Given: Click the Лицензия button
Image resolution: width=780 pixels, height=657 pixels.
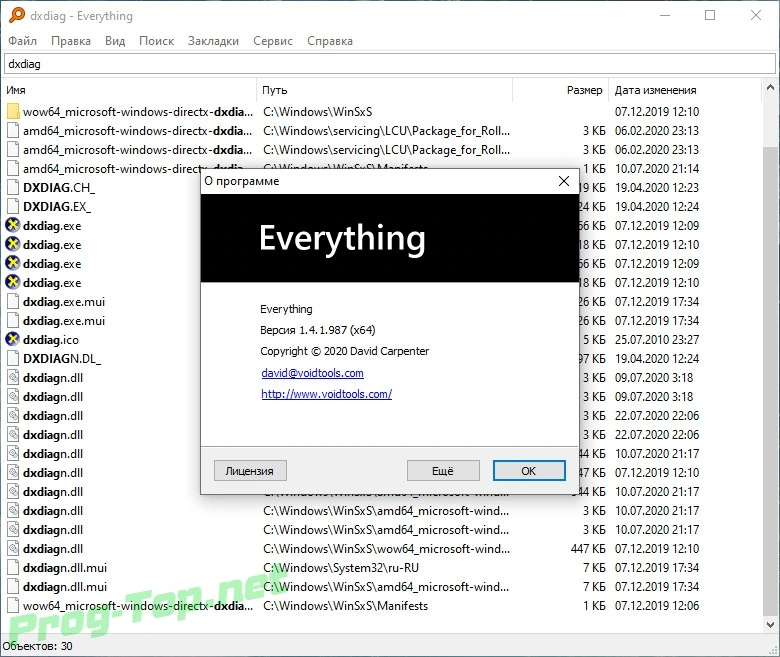Looking at the screenshot, I should click(250, 470).
